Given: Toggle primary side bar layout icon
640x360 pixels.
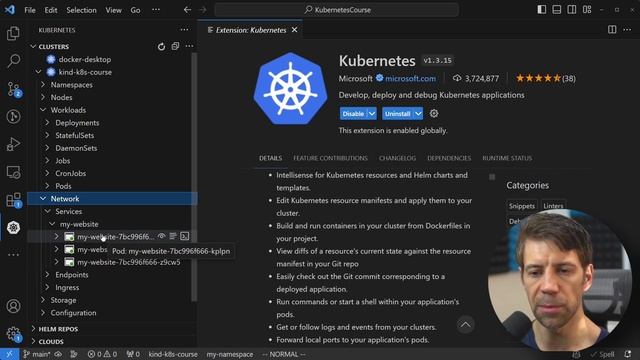Looking at the screenshot, I should (542, 9).
